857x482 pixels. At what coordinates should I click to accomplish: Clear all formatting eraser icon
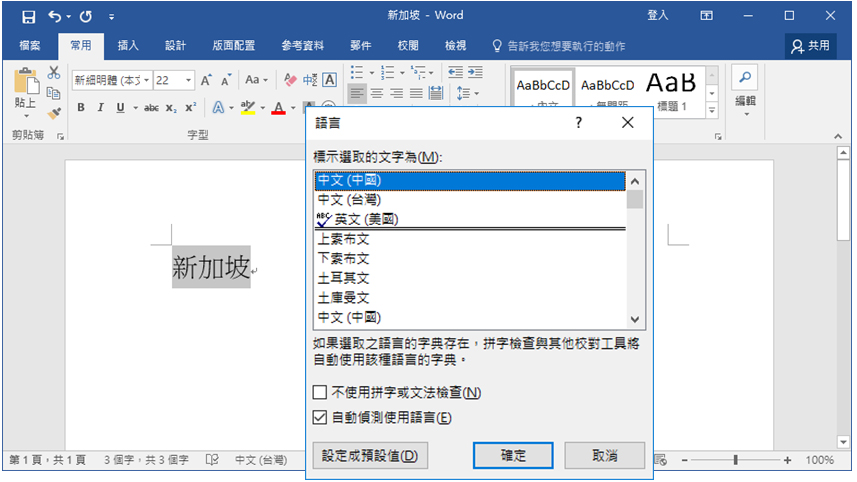[290, 80]
